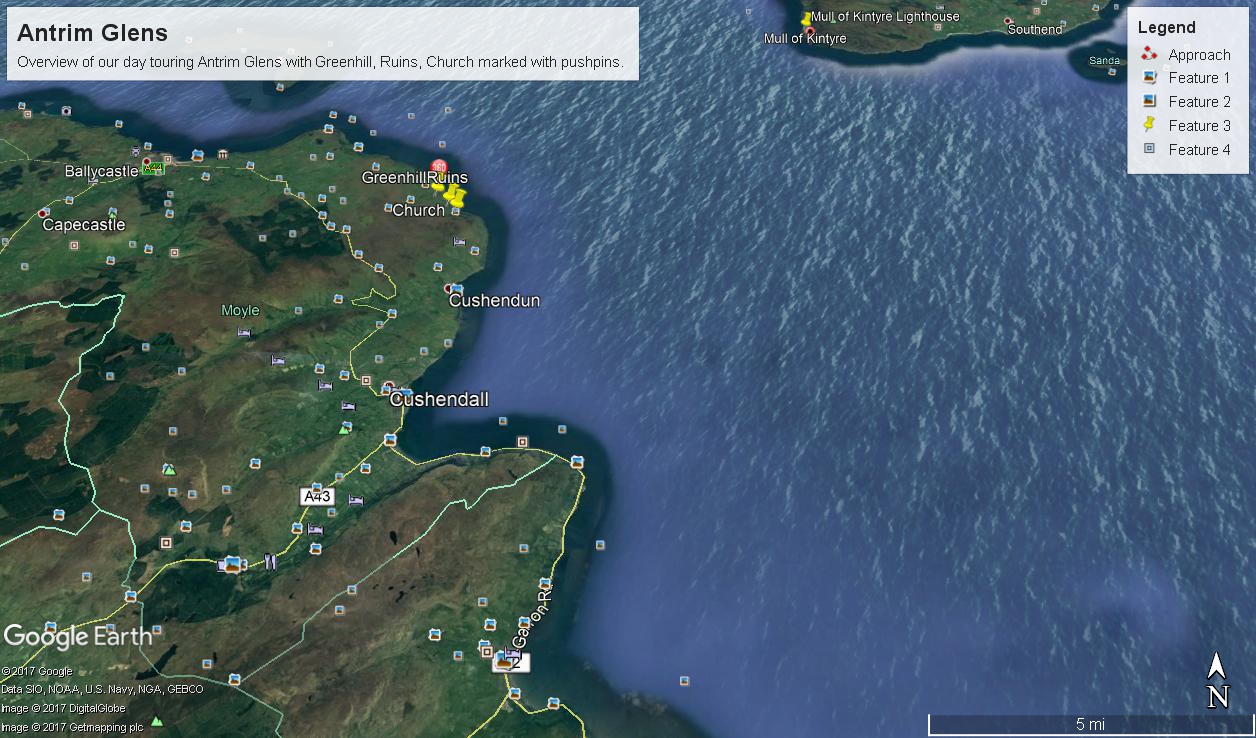Click the Capecastle place label
This screenshot has height=738, width=1256.
pos(84,225)
